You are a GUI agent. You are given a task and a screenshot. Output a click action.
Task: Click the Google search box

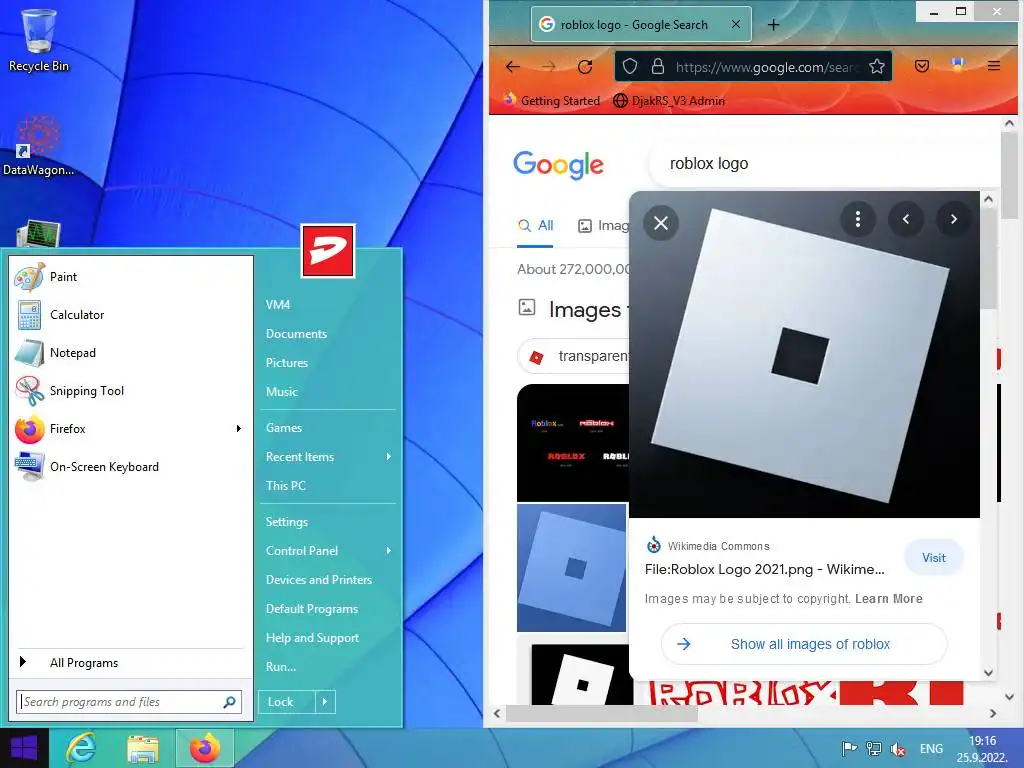coord(823,164)
